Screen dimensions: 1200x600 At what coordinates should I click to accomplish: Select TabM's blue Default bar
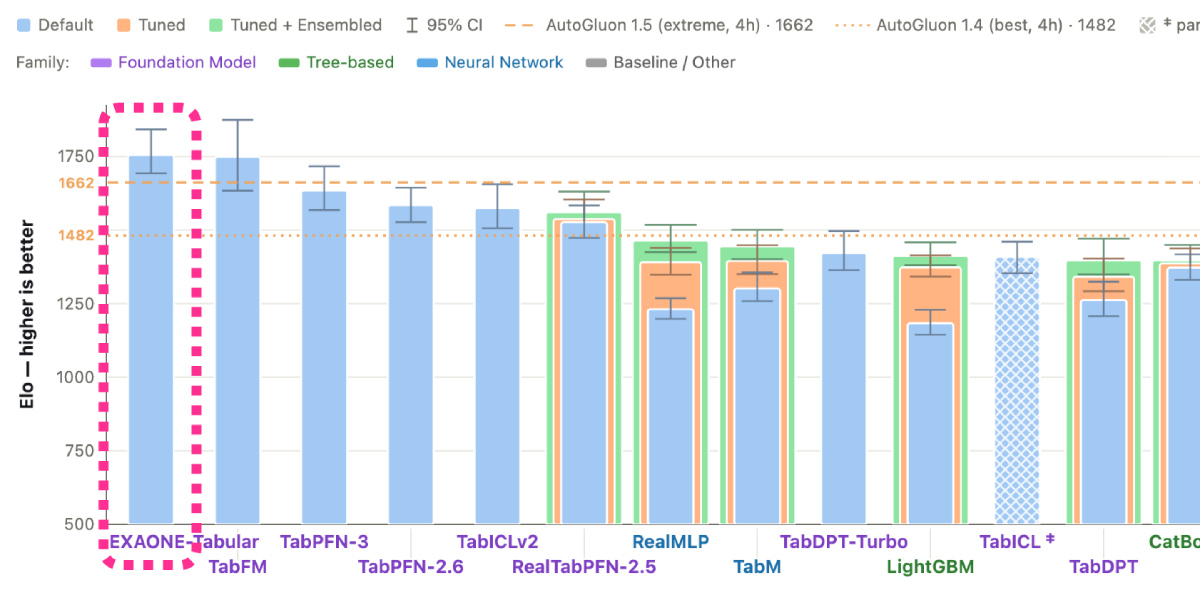coord(757,406)
